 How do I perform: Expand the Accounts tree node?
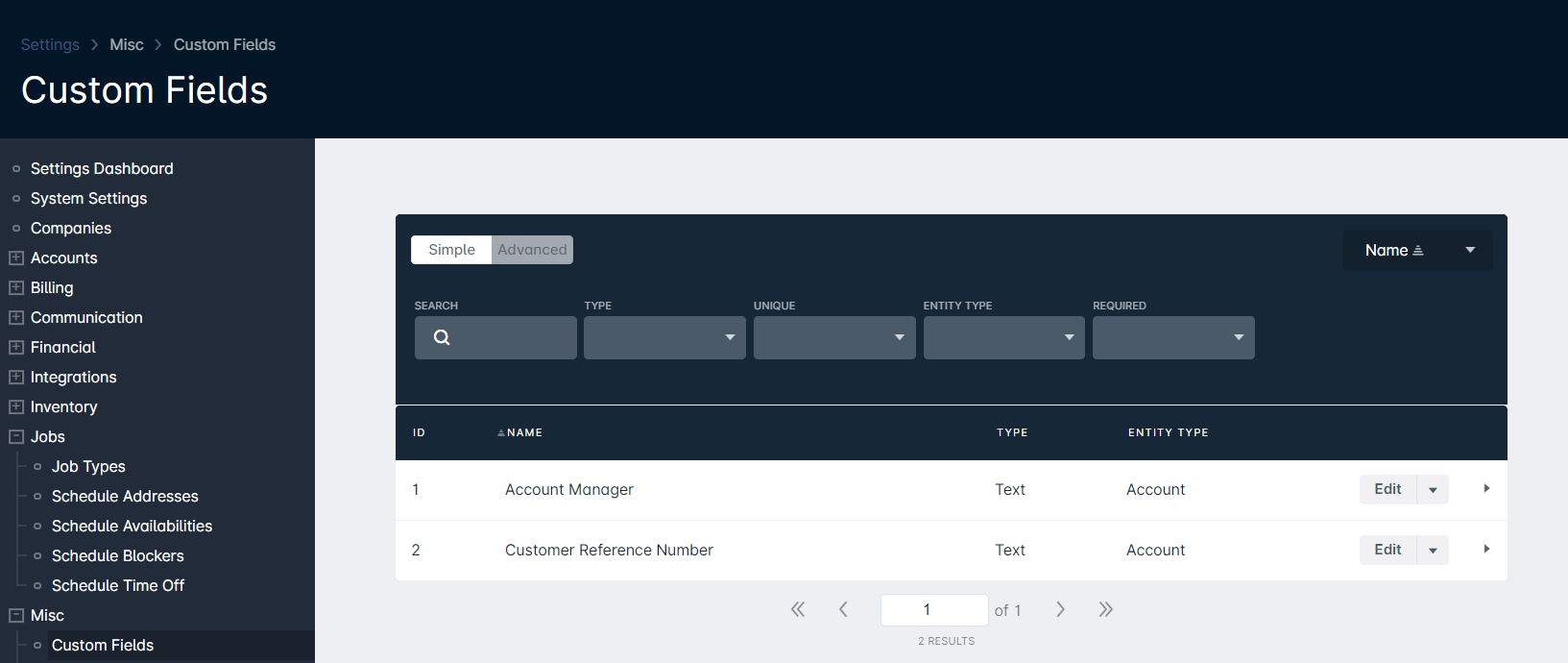pyautogui.click(x=16, y=258)
